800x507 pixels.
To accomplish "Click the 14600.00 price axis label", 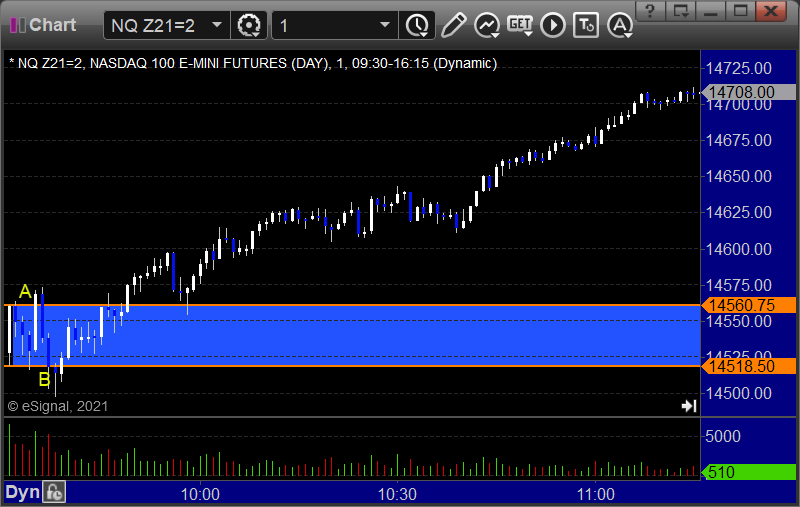I will (738, 249).
